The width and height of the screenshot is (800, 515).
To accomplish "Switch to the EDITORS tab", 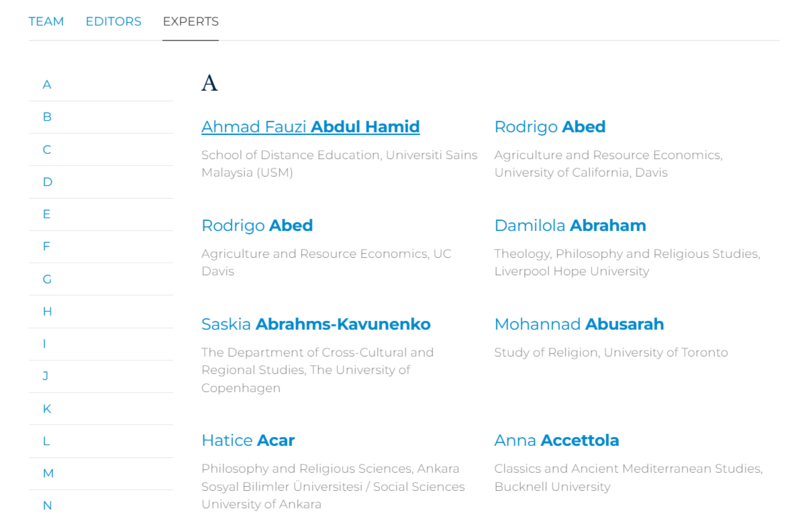I will point(113,21).
